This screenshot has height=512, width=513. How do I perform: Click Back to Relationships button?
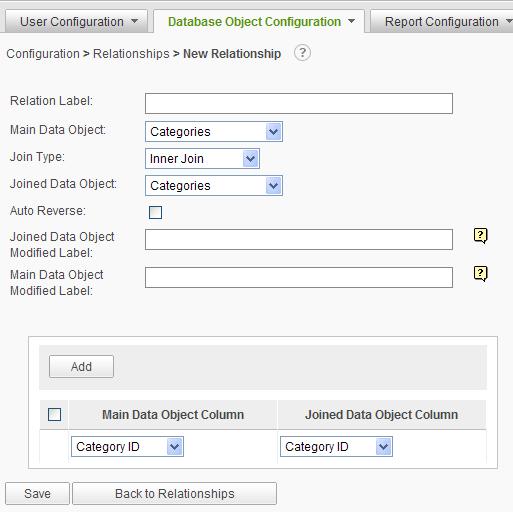click(x=175, y=494)
